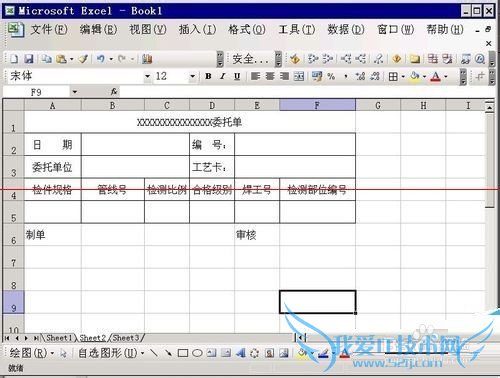Click the Copy icon
The width and height of the screenshot is (500, 378).
[x=47, y=59]
